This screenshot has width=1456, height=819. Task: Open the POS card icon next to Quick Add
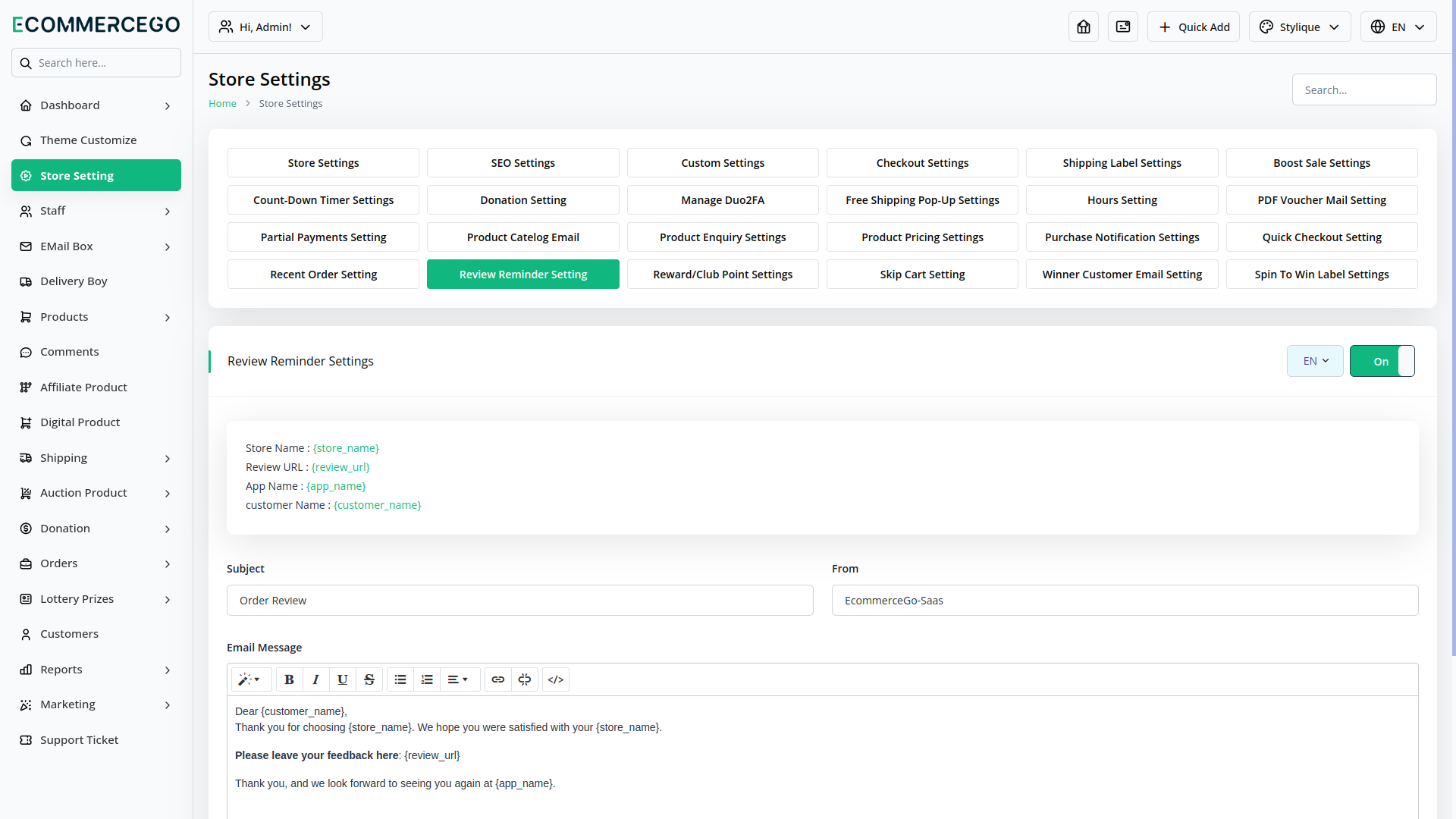click(x=1122, y=27)
